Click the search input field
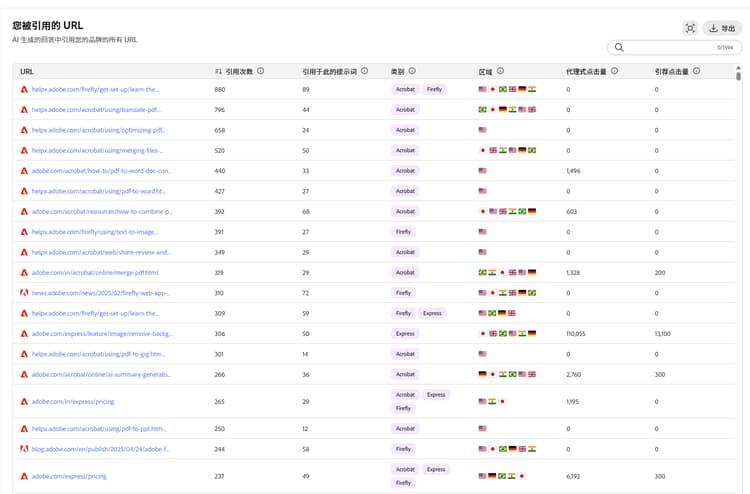Screen dimensions: 750x494 [x=672, y=47]
